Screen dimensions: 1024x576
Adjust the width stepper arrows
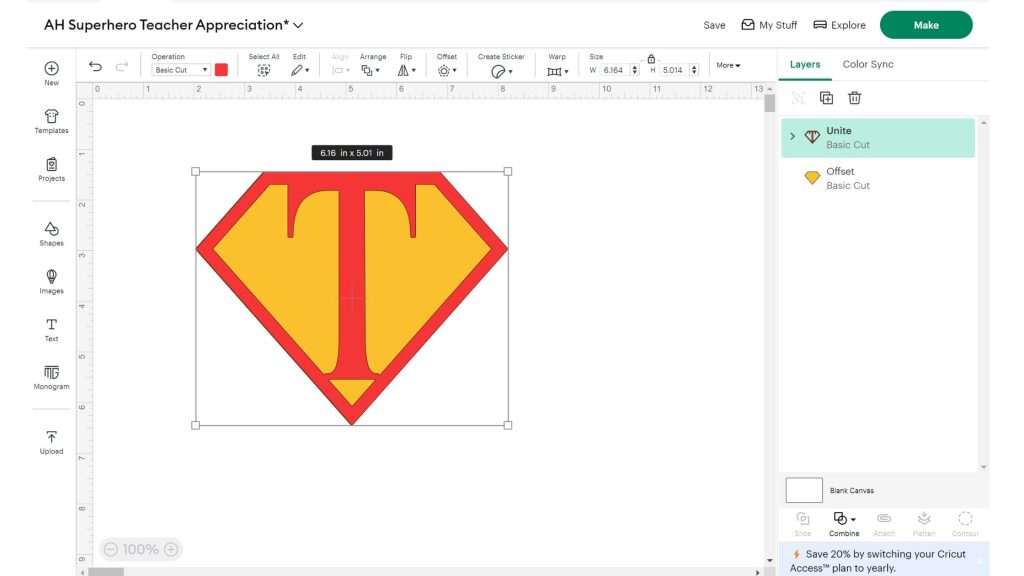(x=634, y=70)
